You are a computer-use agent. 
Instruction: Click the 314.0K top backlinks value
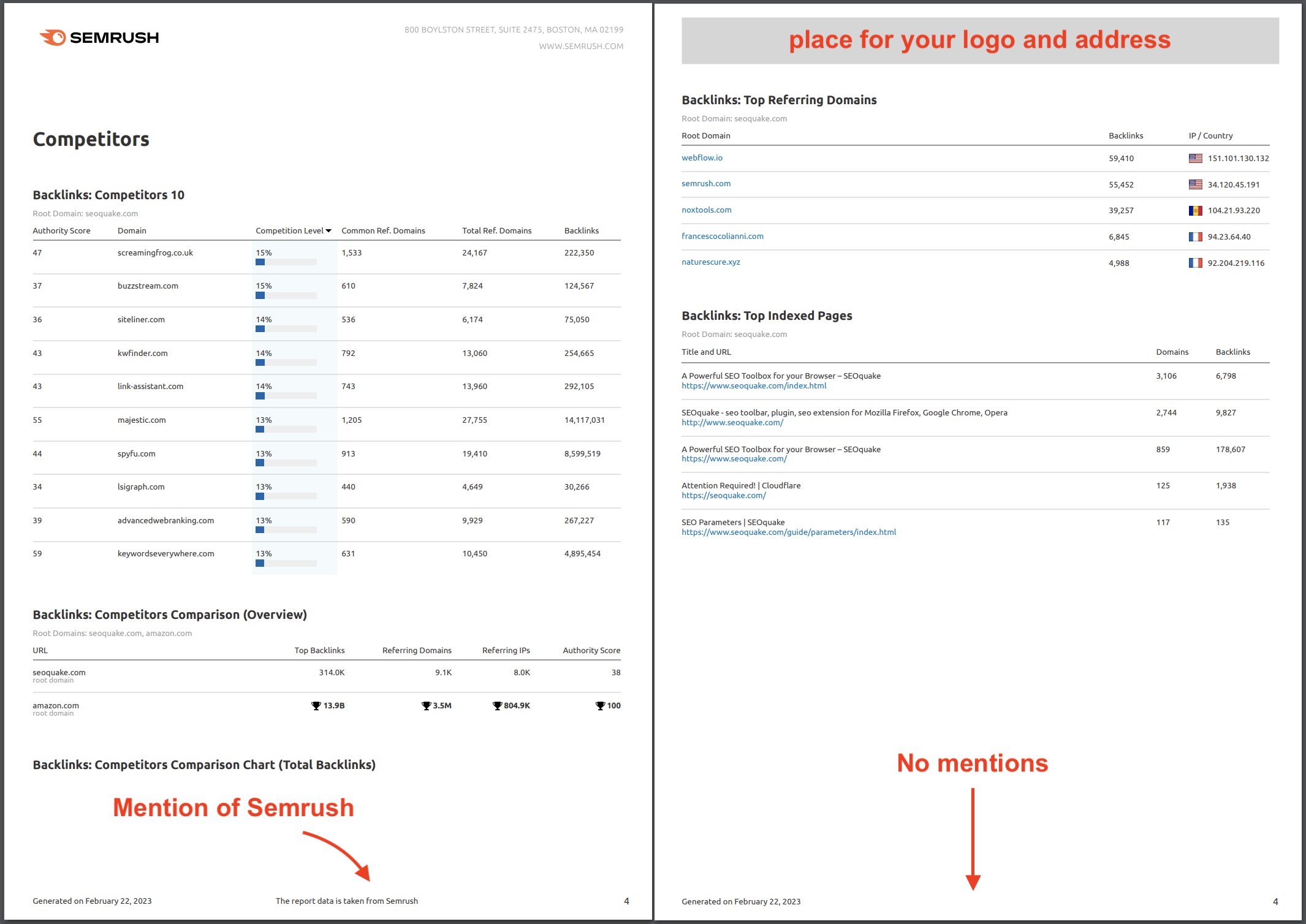click(x=332, y=672)
